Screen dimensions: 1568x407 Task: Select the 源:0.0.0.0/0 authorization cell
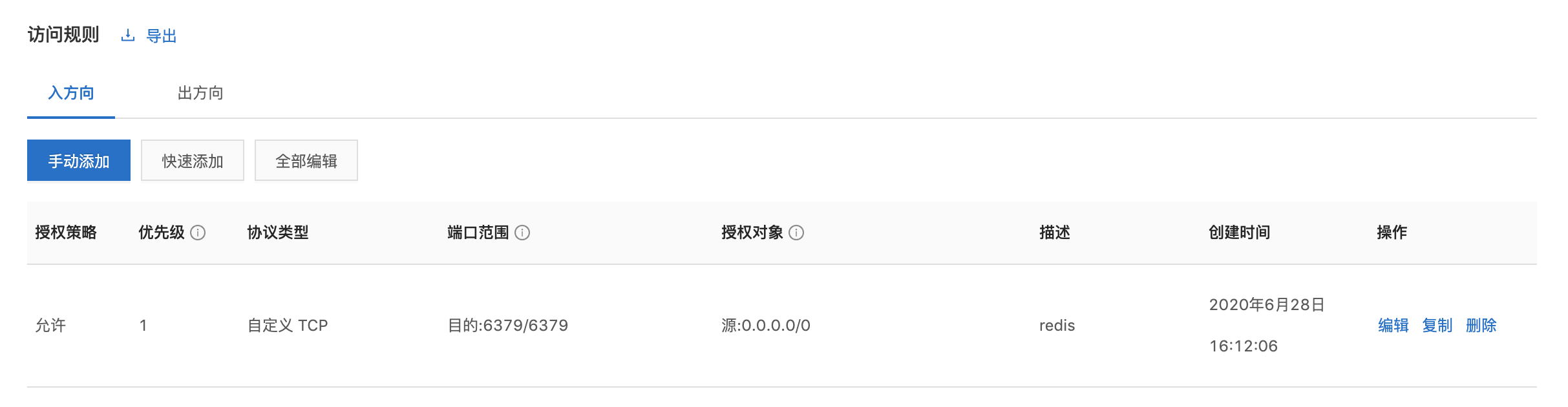766,326
